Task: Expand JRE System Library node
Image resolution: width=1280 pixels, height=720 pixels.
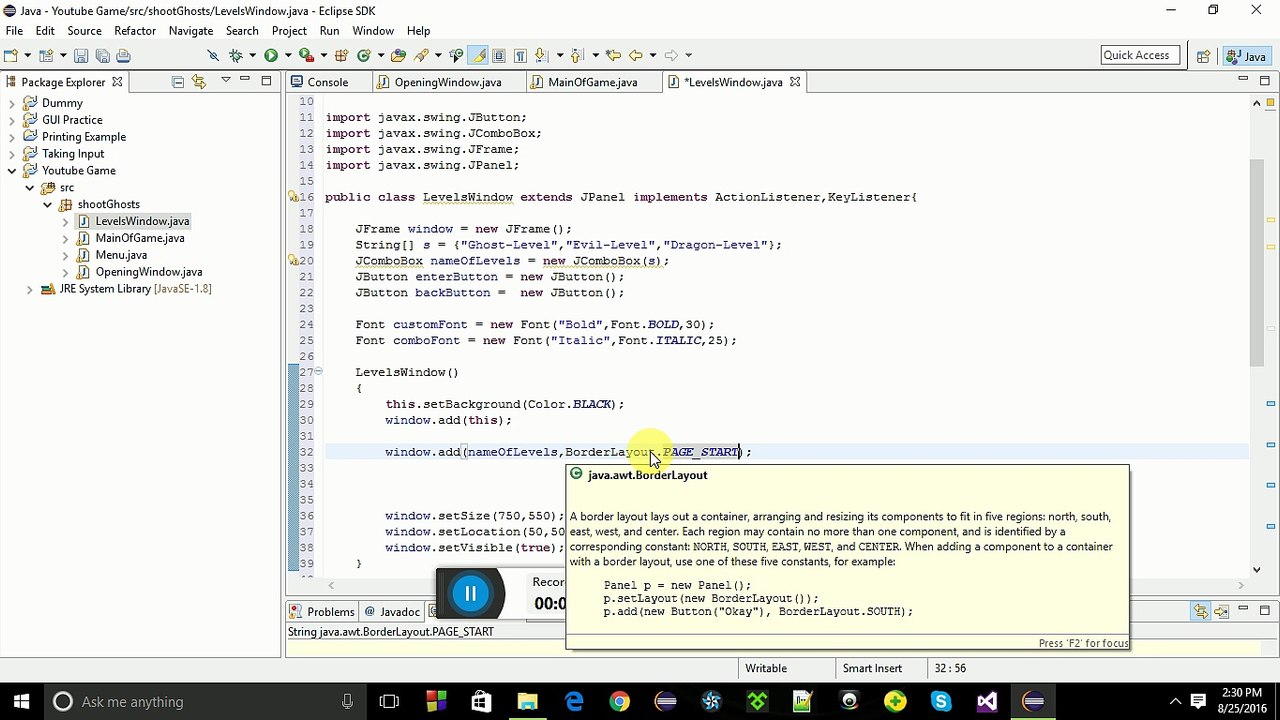Action: (30, 289)
